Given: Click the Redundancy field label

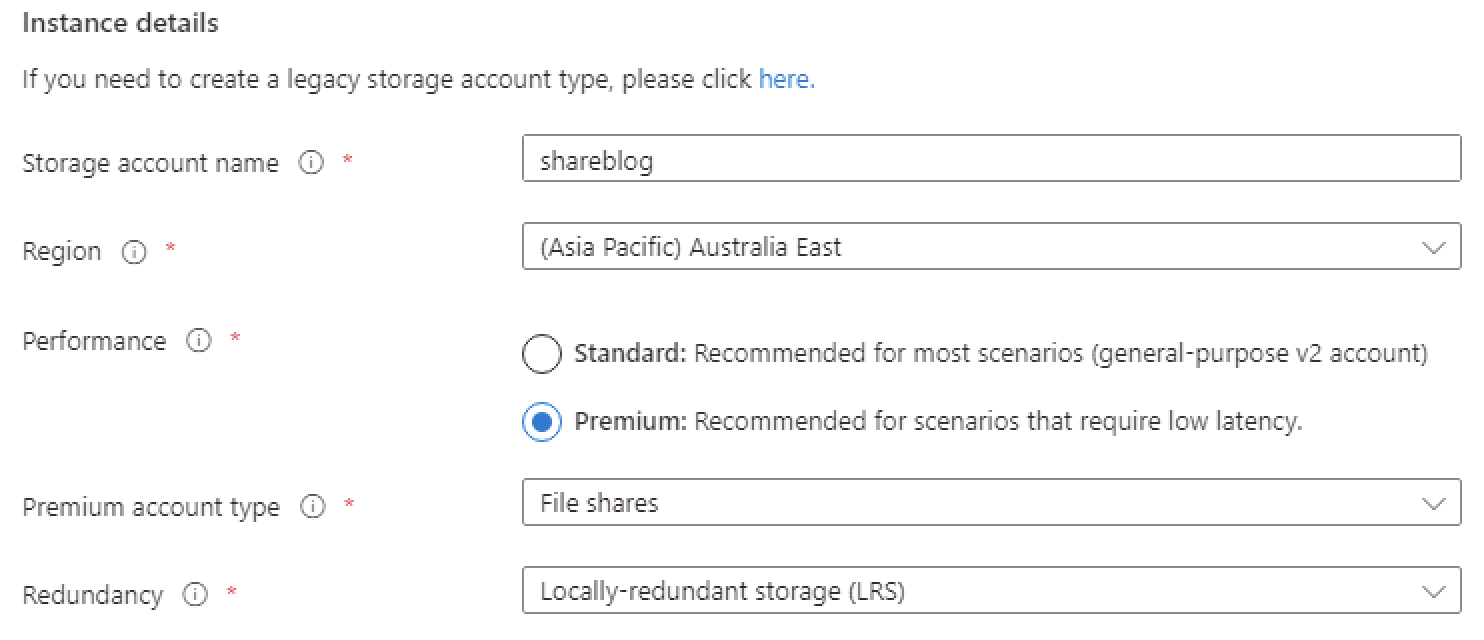Looking at the screenshot, I should pos(92,596).
